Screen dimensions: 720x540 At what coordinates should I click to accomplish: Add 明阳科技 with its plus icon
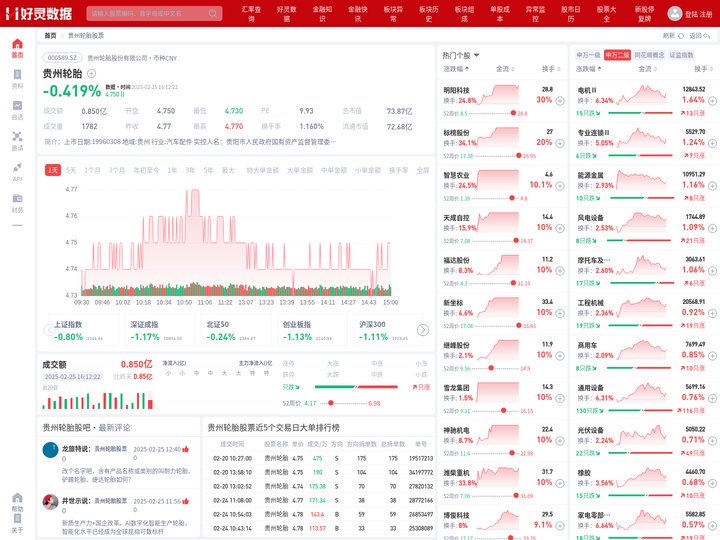[560, 101]
